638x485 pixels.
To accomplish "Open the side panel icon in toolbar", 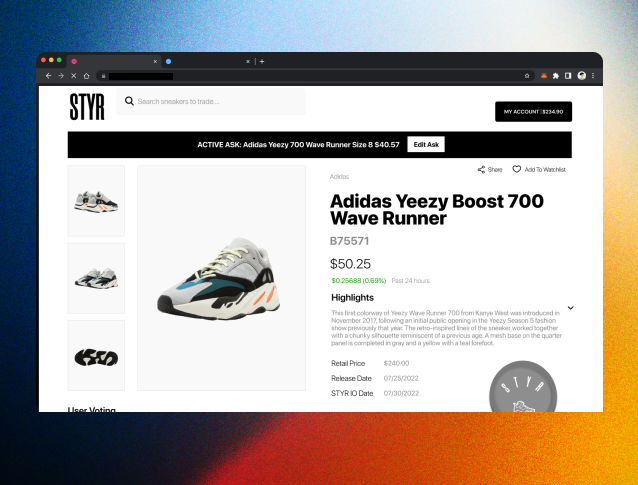I will 568,76.
